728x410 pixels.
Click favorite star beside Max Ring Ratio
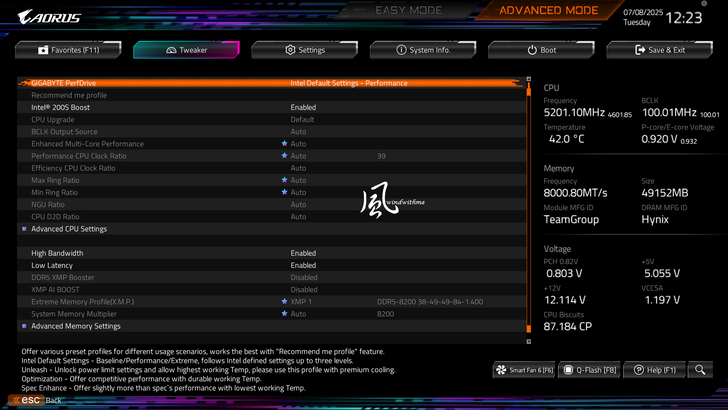(284, 180)
